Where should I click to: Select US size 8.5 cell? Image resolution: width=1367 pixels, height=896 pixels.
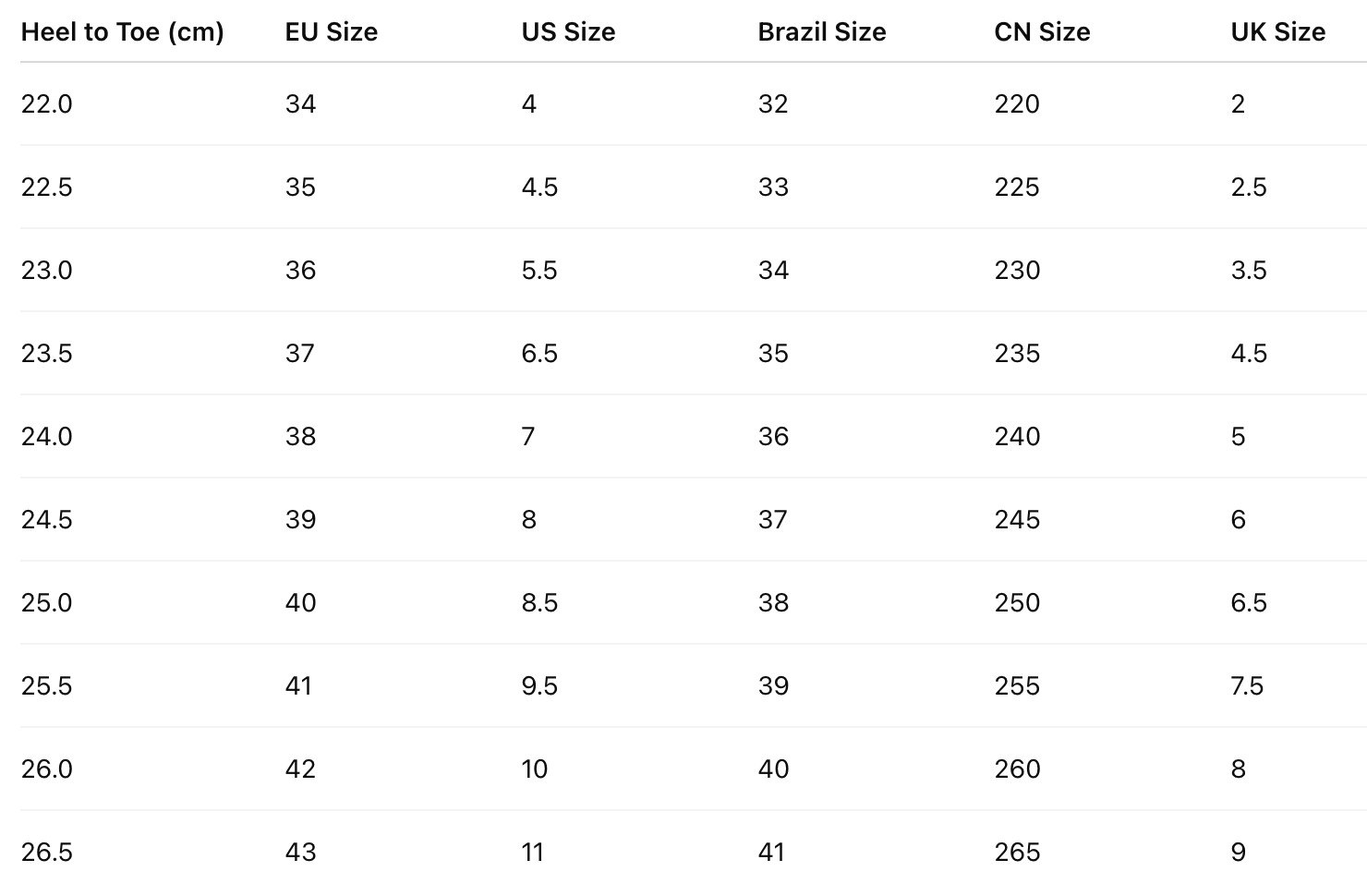(x=539, y=603)
